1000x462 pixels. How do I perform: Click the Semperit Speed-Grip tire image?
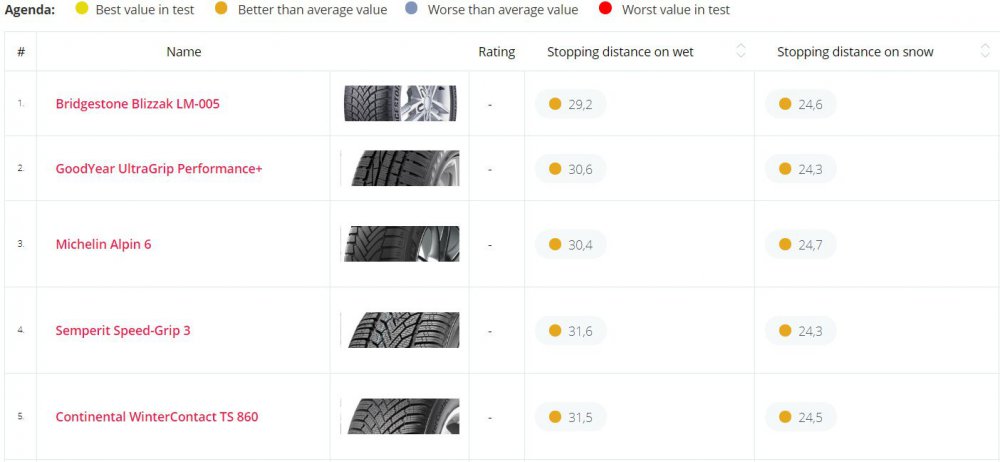pos(400,331)
